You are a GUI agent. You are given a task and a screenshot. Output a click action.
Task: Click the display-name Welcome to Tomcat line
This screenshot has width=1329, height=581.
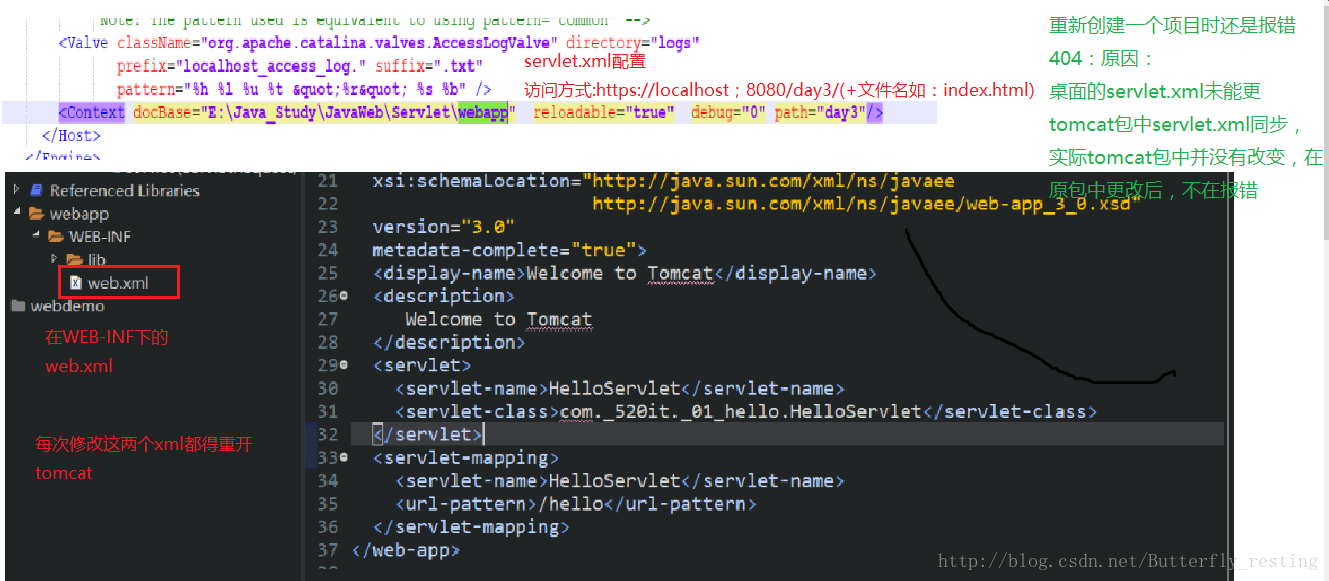pos(625,273)
